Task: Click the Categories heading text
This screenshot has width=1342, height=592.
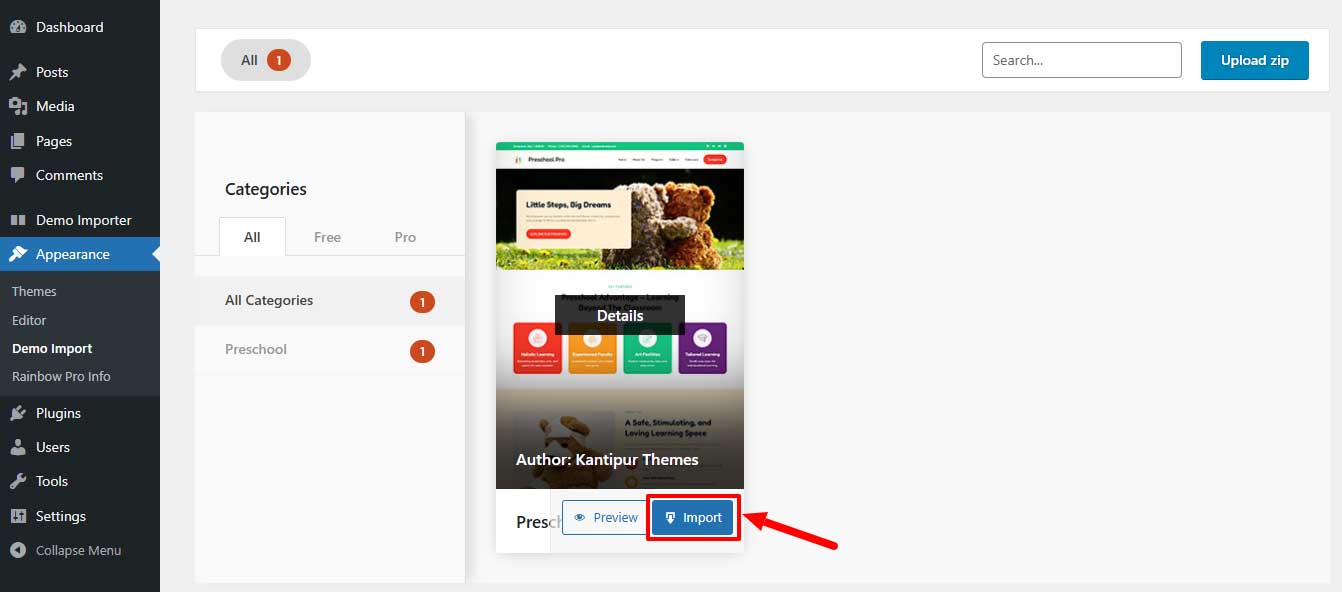Action: [x=266, y=189]
